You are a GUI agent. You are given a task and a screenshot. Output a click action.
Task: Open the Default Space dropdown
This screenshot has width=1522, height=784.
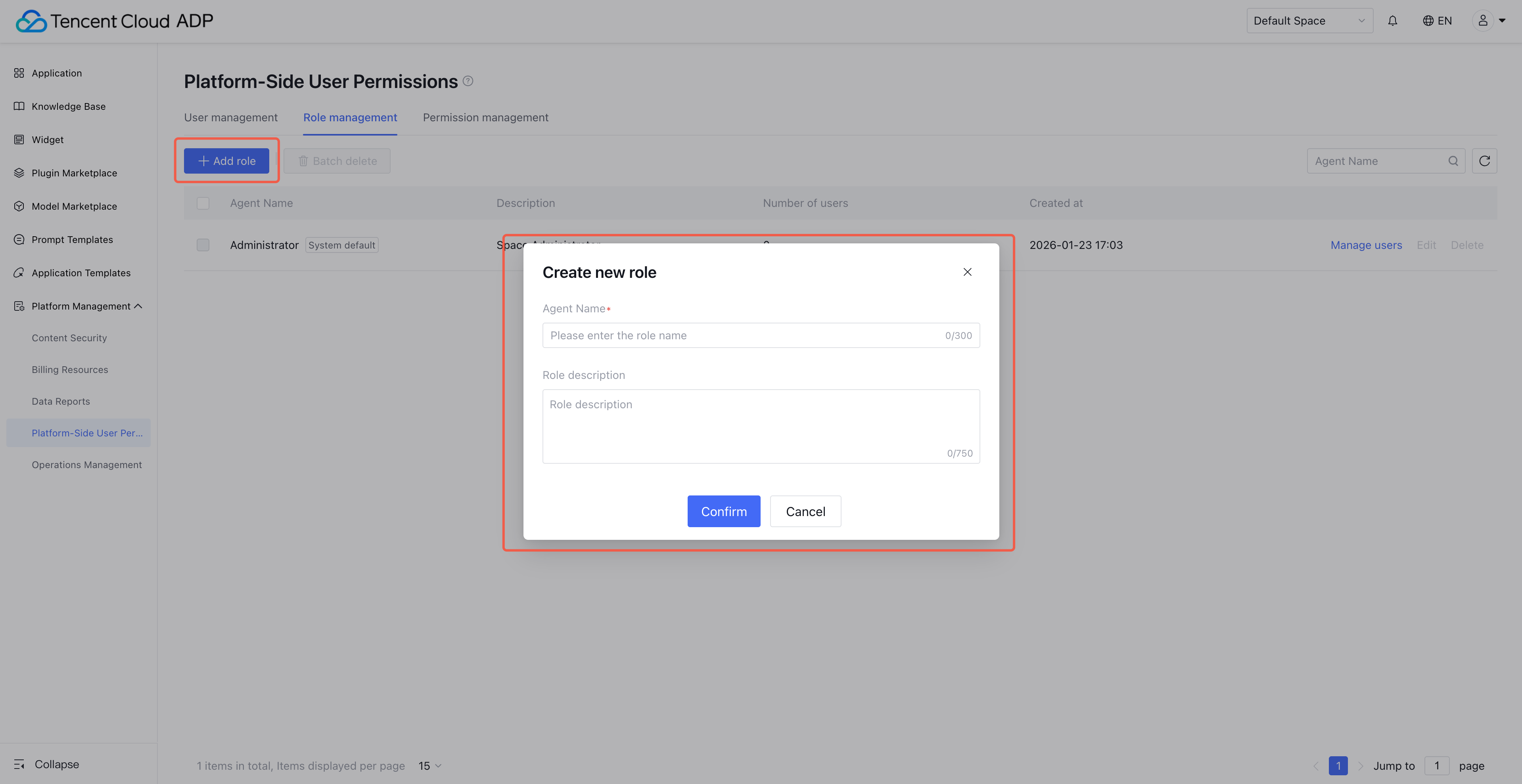1309,21
